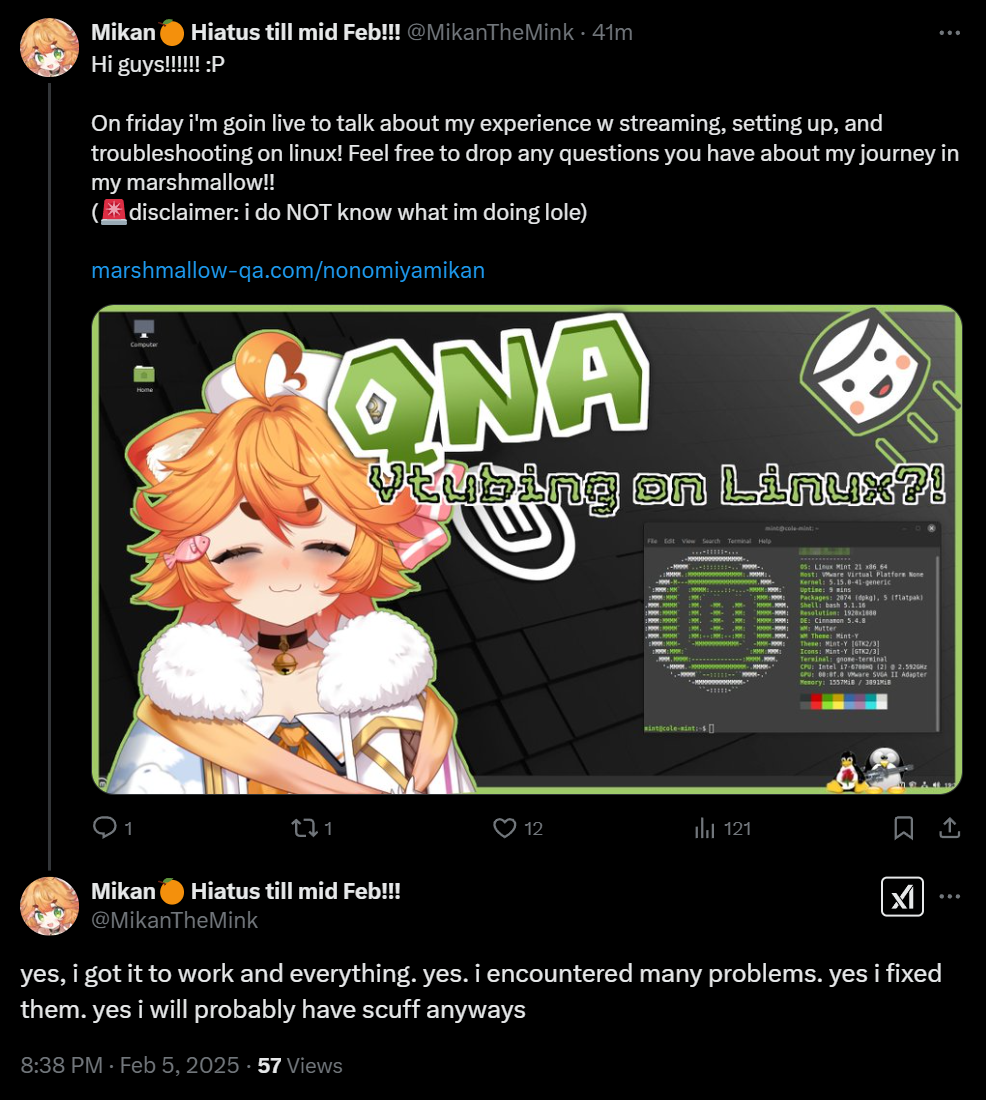Open the Grok xAI icon on the reply
This screenshot has width=986, height=1100.
902,897
